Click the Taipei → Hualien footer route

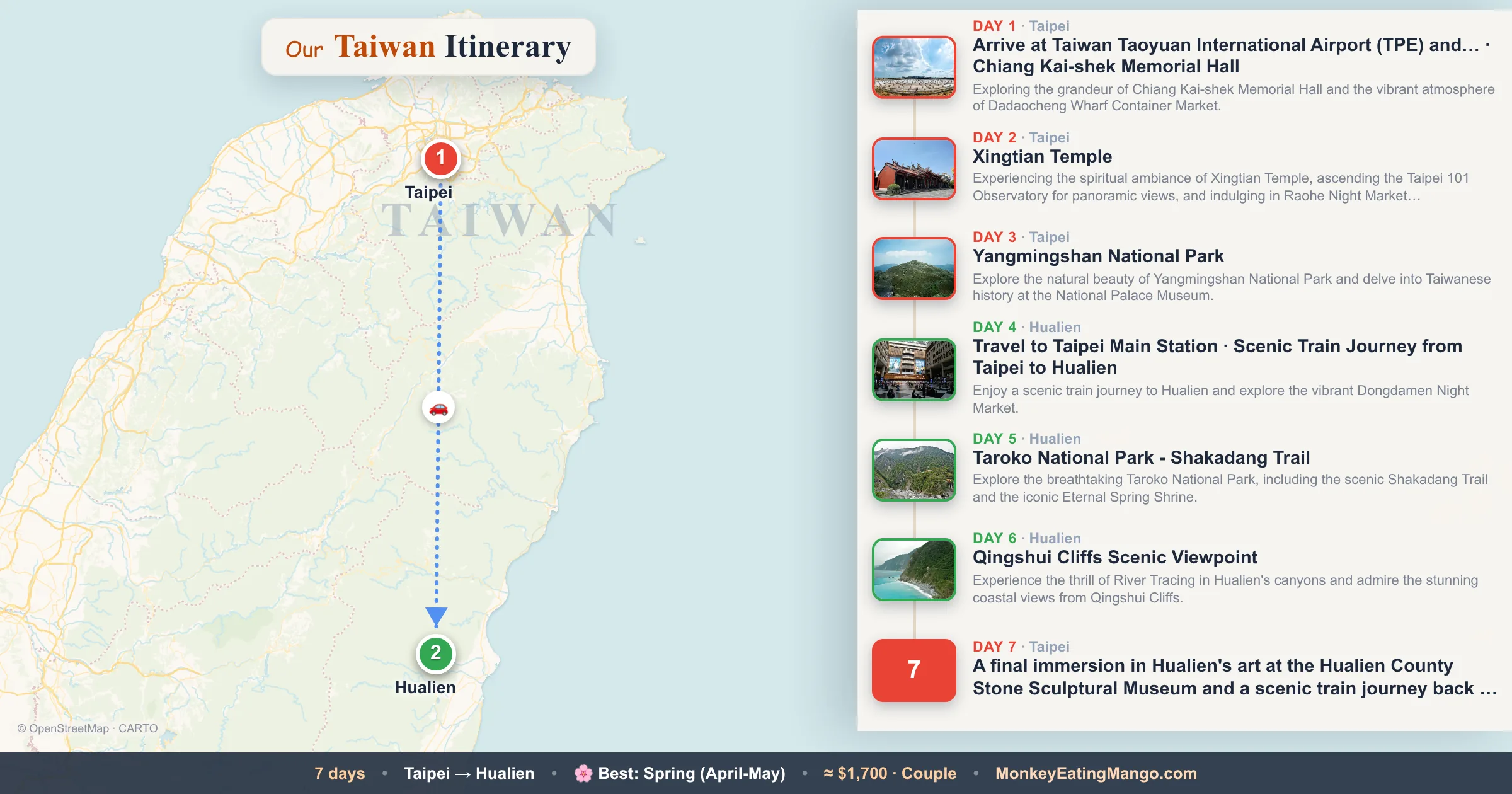tap(469, 773)
